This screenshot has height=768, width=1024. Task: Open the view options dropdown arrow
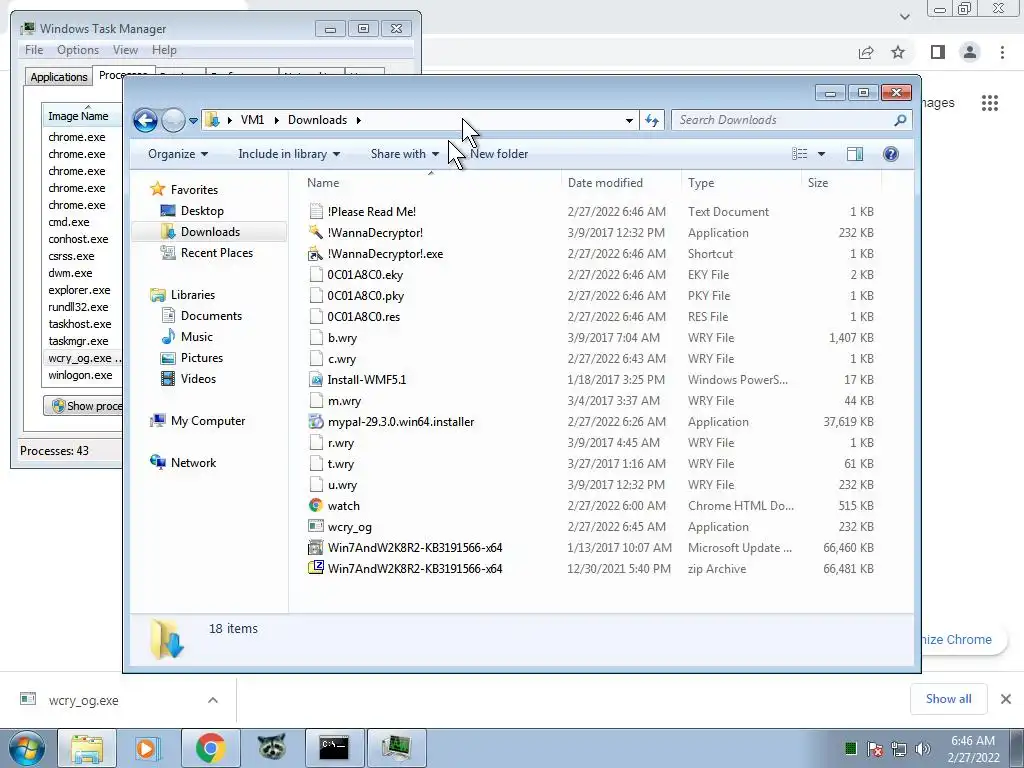pyautogui.click(x=822, y=154)
